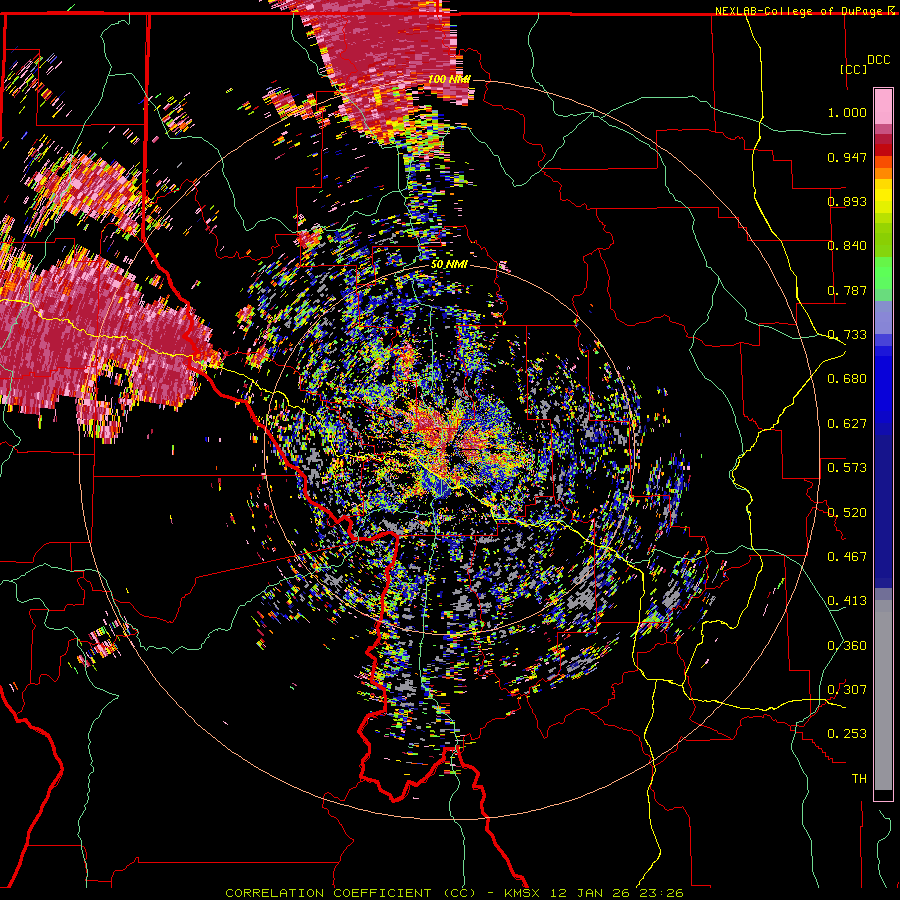900x900 pixels.
Task: Click the 0.947 scale value
Action: click(847, 157)
